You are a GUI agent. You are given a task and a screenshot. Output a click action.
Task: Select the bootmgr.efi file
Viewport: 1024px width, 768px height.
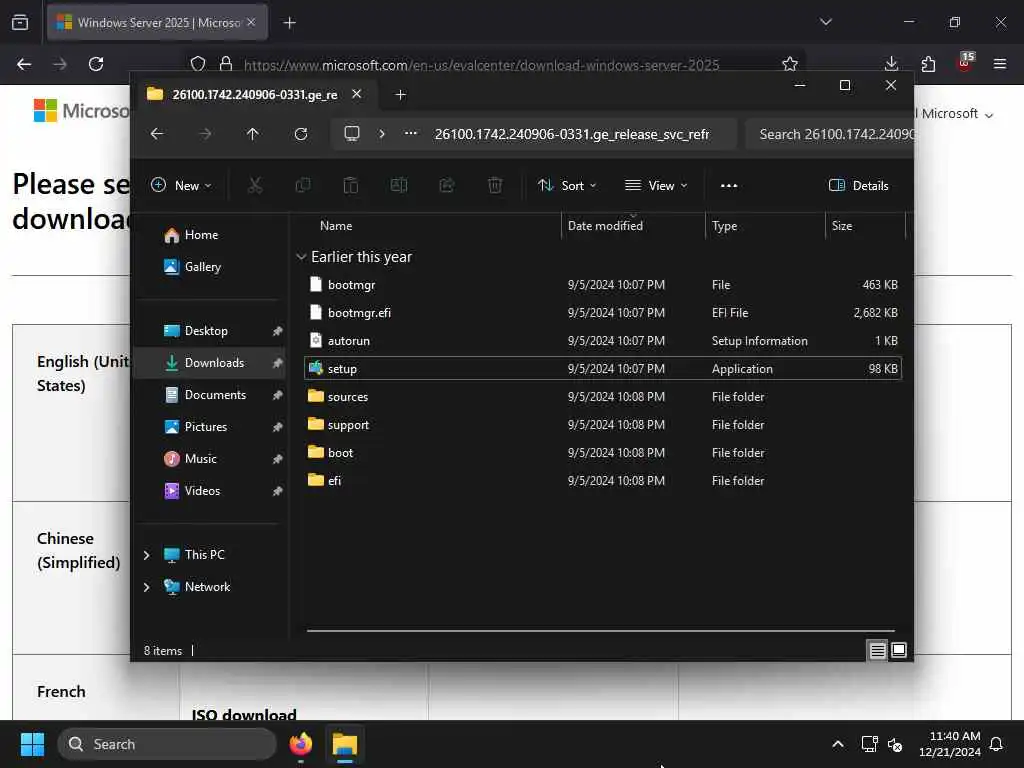tap(602, 313)
